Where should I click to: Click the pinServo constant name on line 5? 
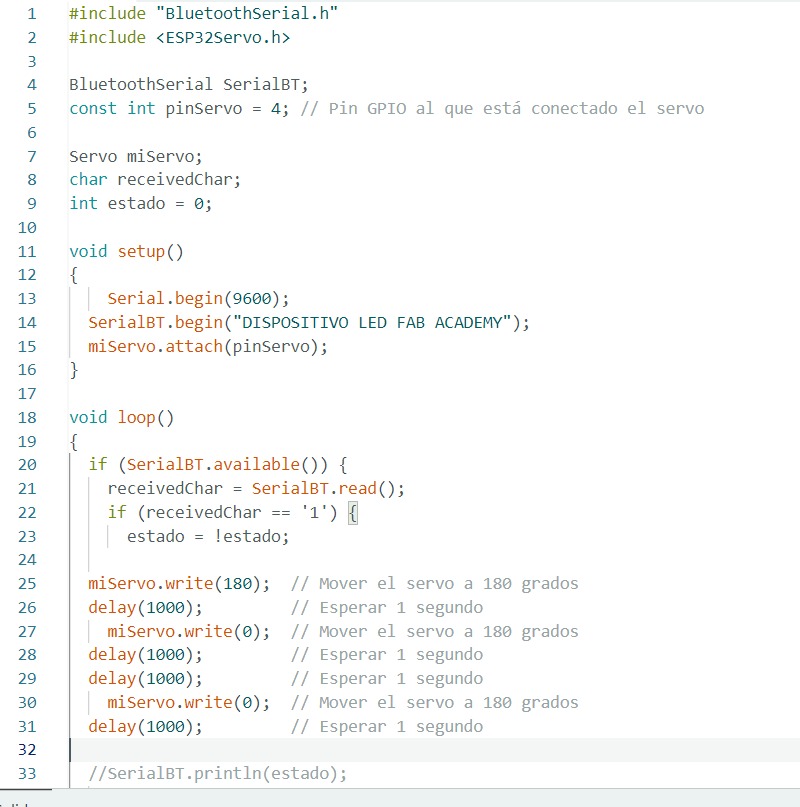[204, 109]
